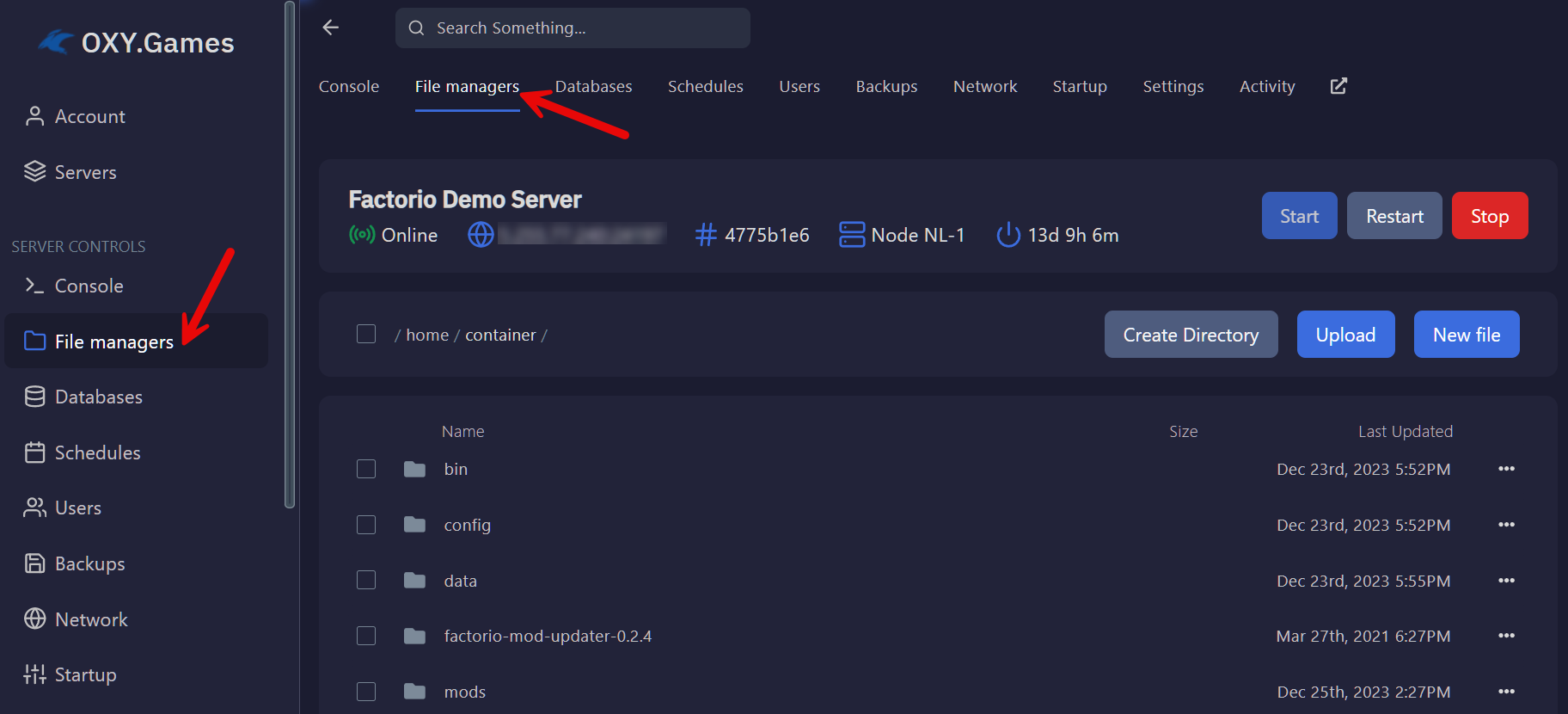Open the Activity top tab
The image size is (1568, 714).
pos(1267,87)
